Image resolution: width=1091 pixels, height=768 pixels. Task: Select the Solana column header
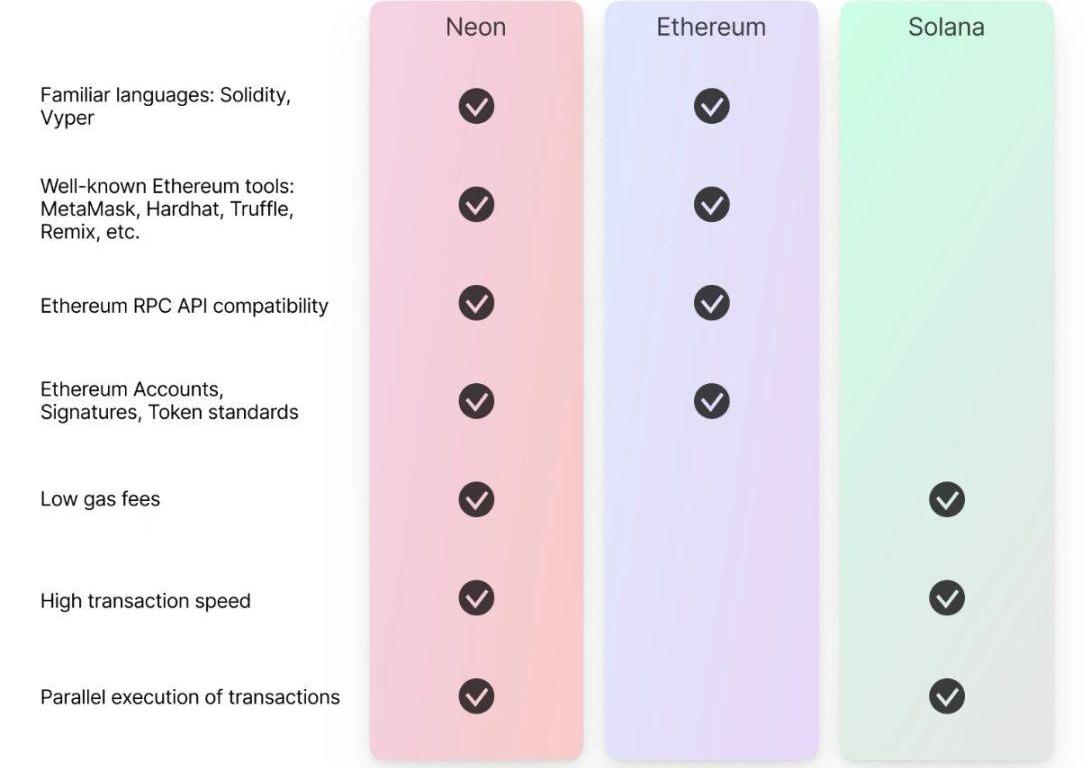946,27
